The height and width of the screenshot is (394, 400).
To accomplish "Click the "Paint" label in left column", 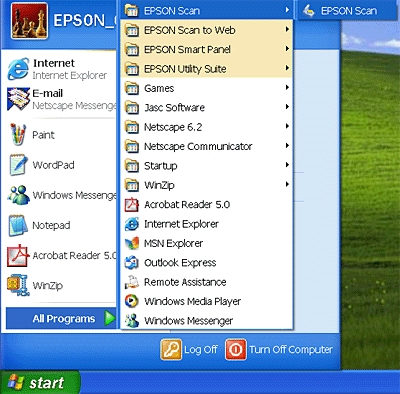I will click(43, 135).
